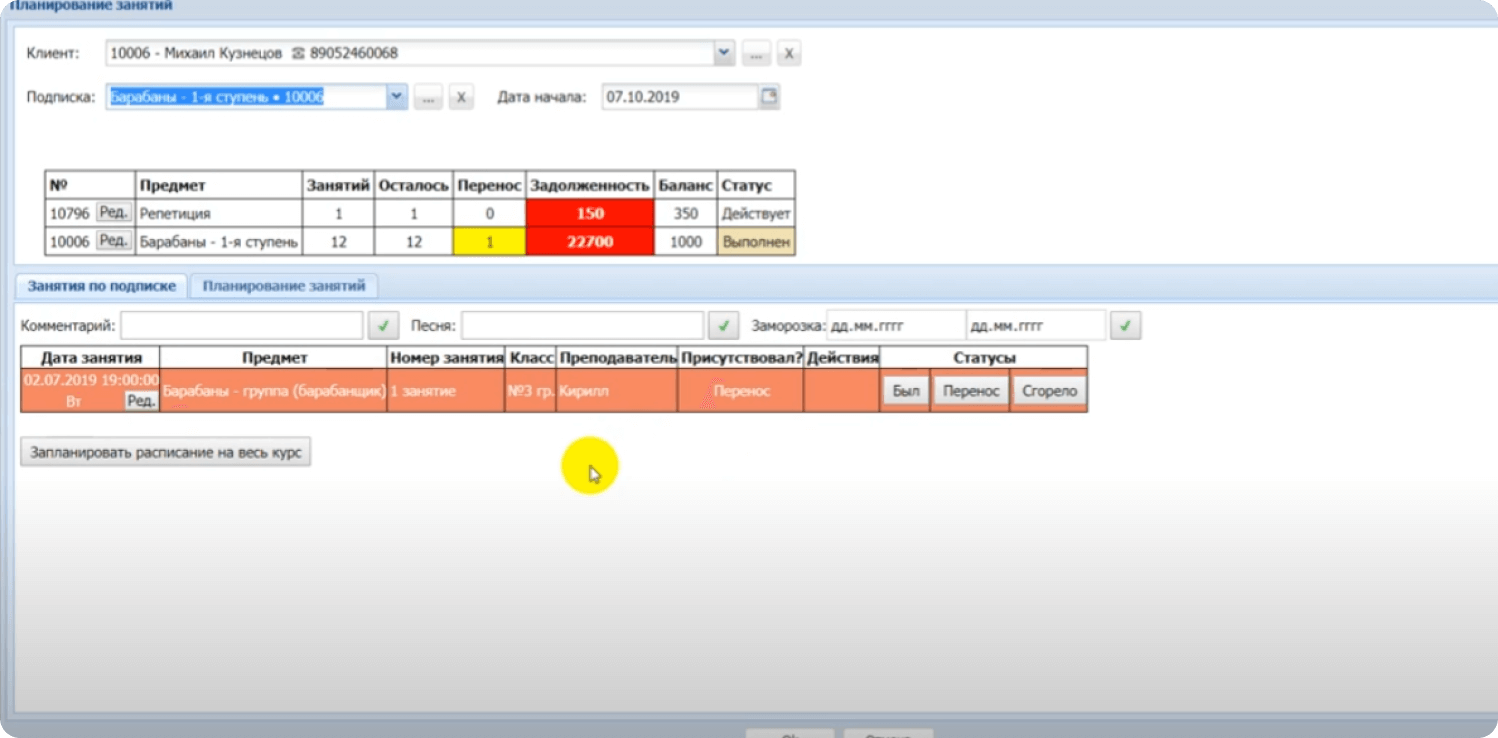Image resolution: width=1498 pixels, height=738 pixels.
Task: Confirm song with green checkmark
Action: 723,326
